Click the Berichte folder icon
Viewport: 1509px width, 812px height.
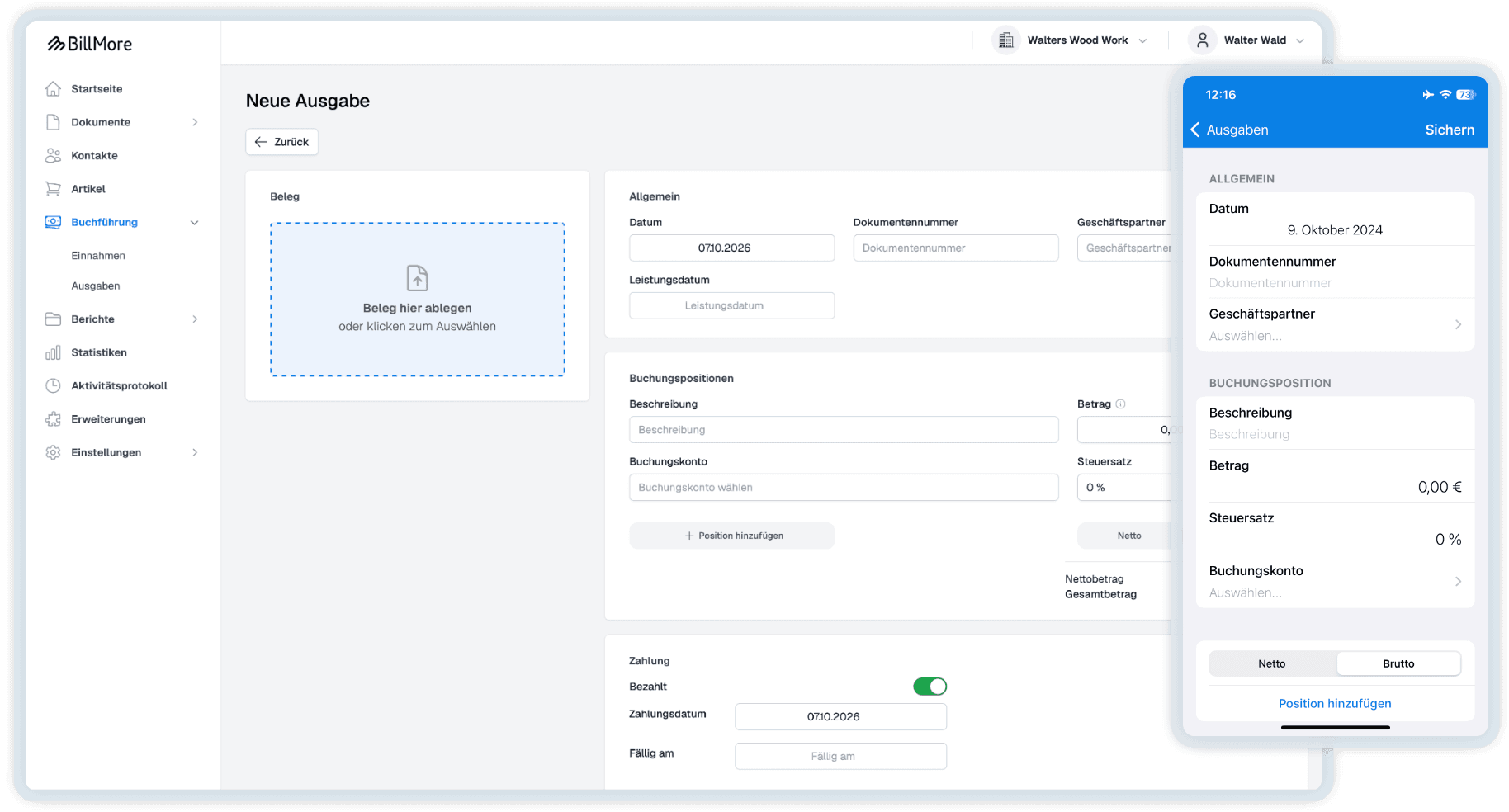[x=54, y=319]
